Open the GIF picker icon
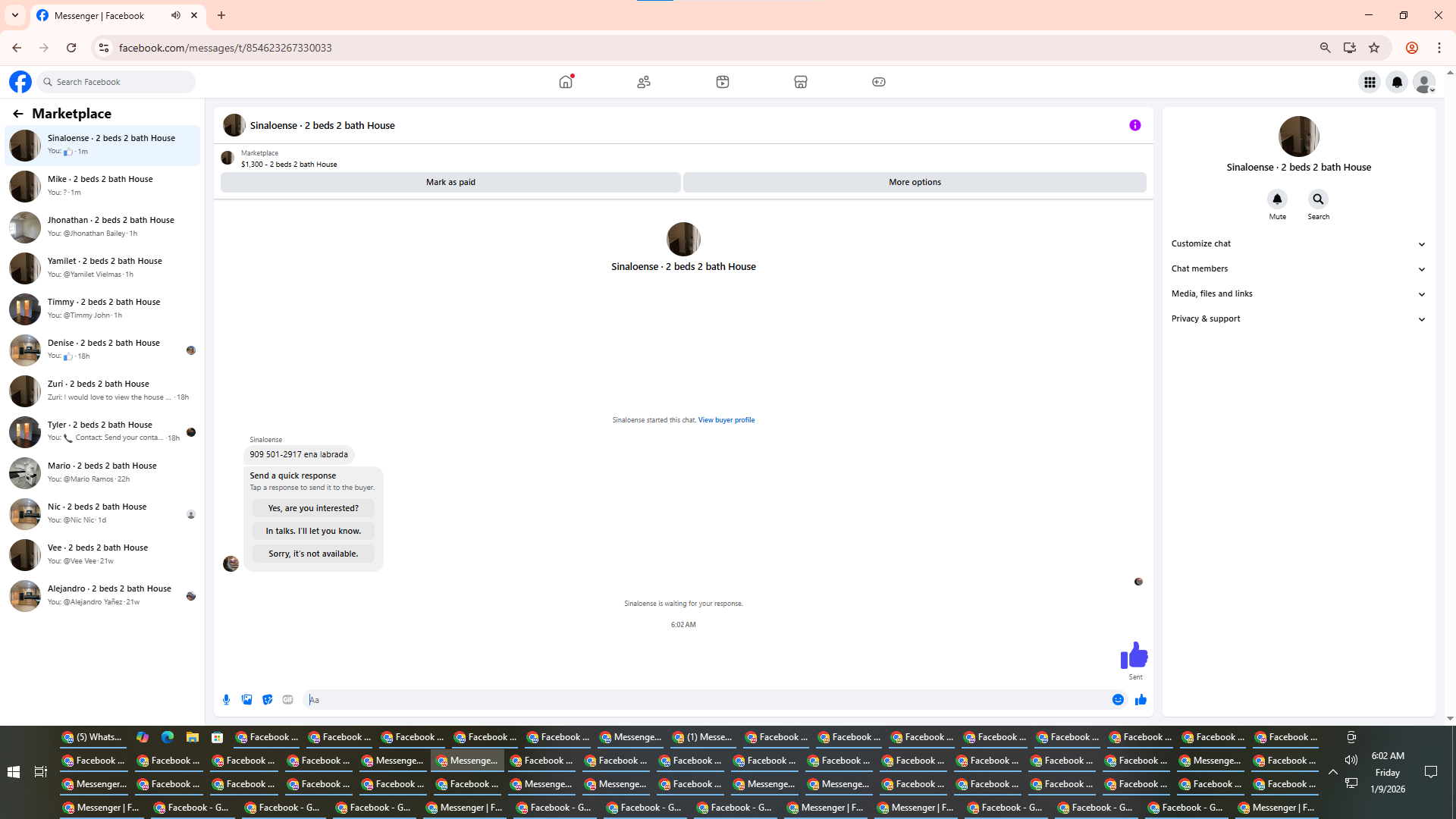 pos(287,699)
